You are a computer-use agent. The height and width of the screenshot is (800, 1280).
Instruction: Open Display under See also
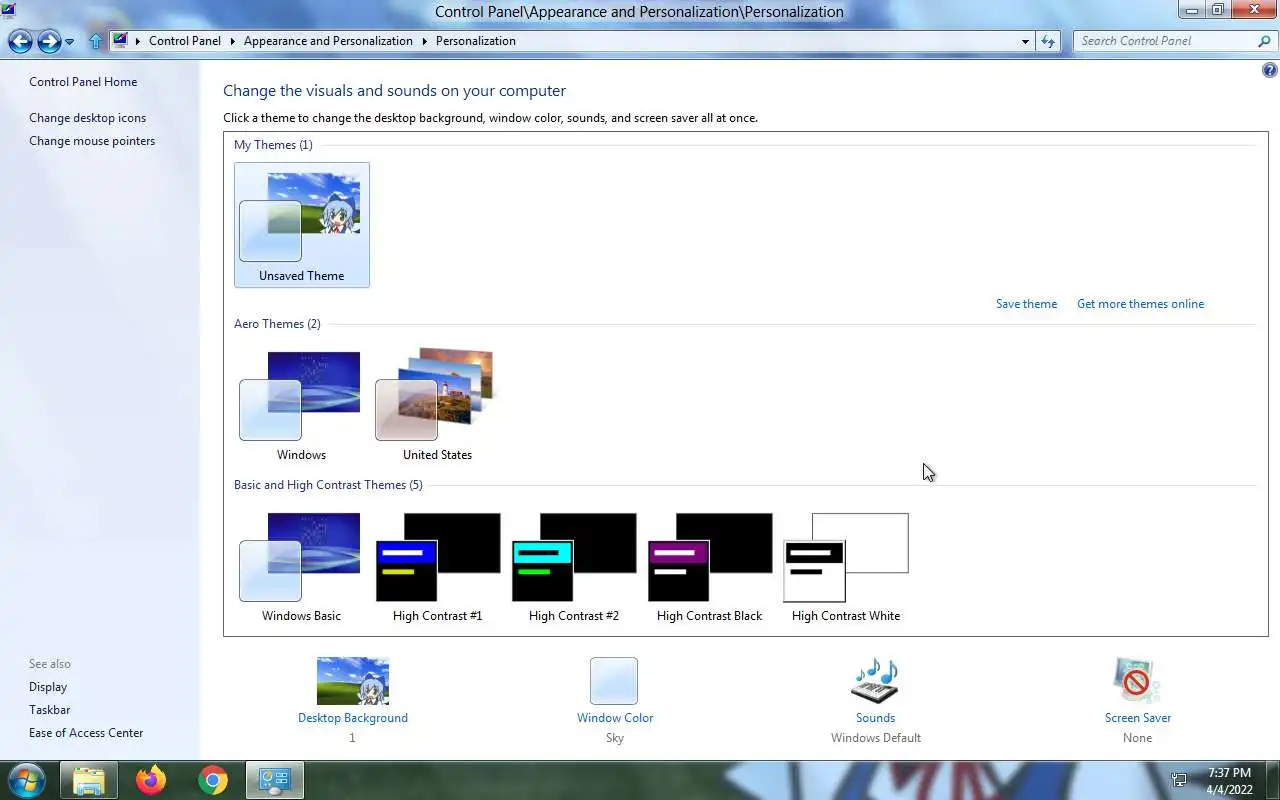48,687
